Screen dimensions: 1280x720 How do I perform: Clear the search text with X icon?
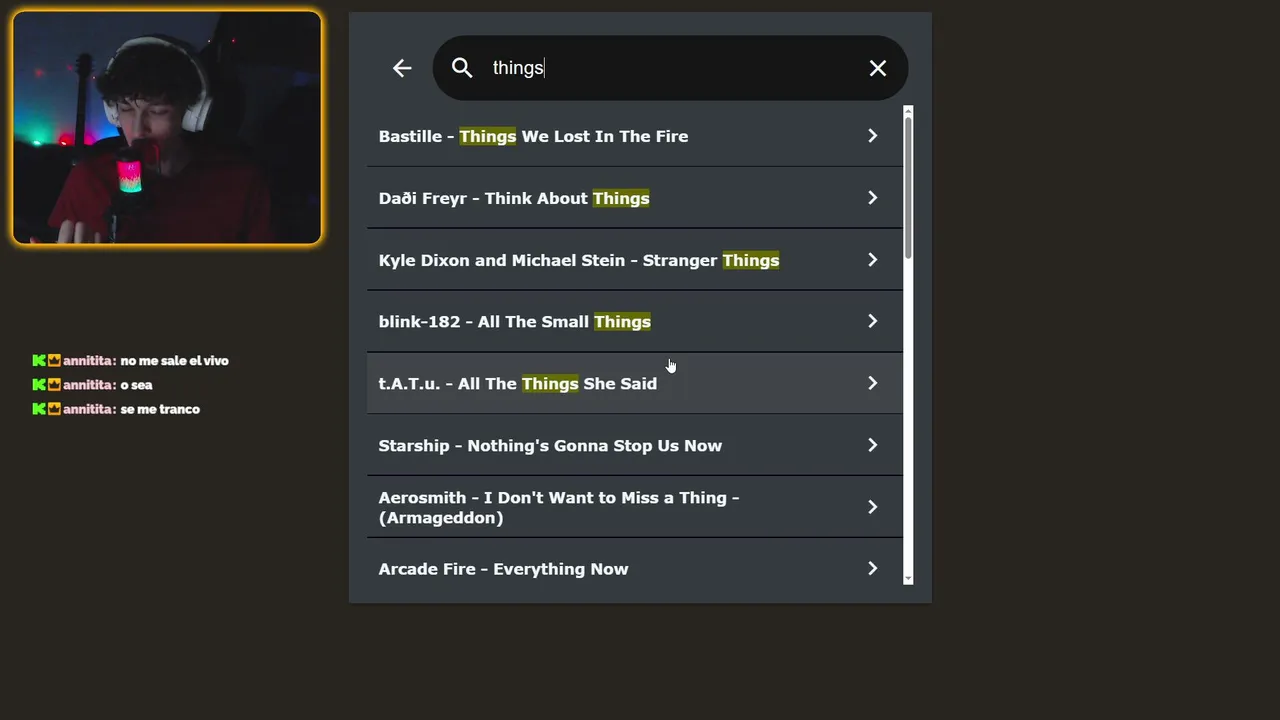tap(877, 68)
